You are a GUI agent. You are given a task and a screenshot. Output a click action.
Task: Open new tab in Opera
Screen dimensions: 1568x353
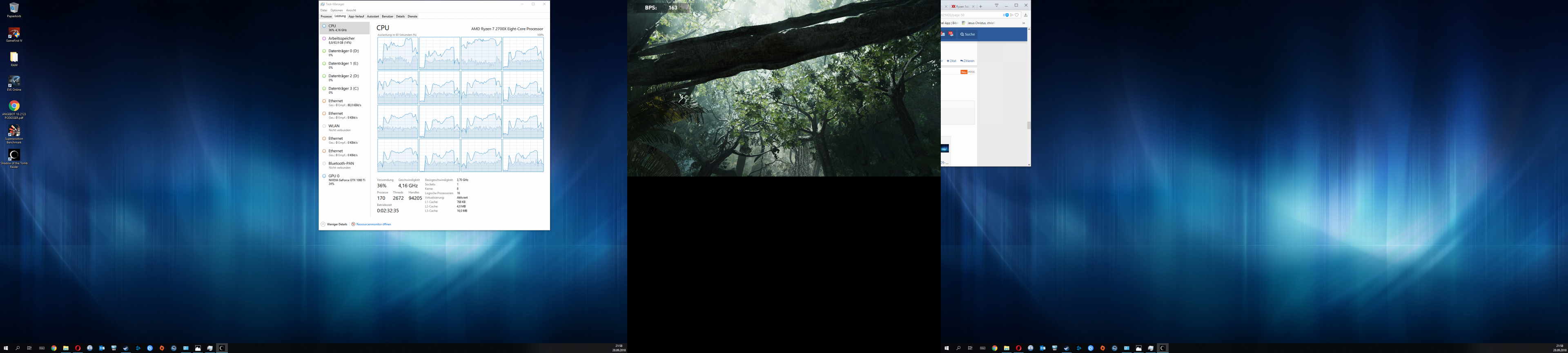click(980, 6)
